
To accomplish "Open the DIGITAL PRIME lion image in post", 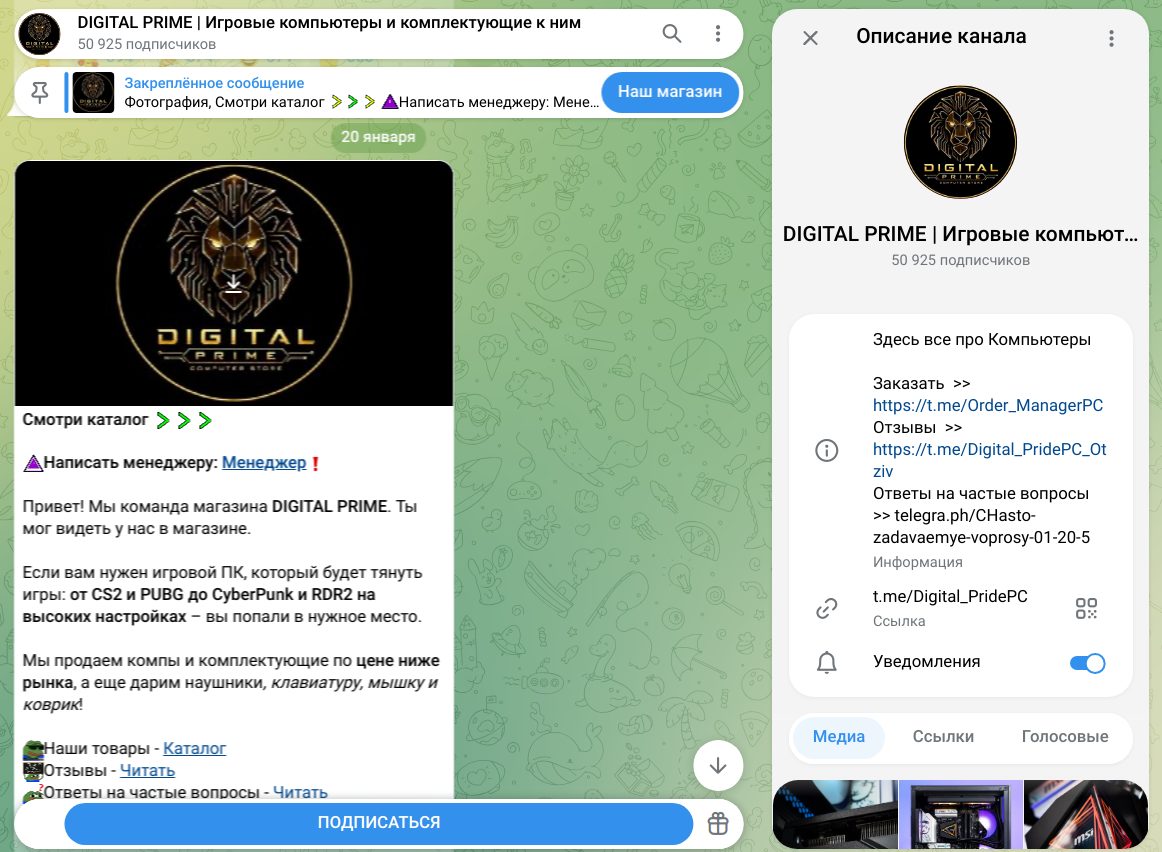I will pyautogui.click(x=233, y=283).
